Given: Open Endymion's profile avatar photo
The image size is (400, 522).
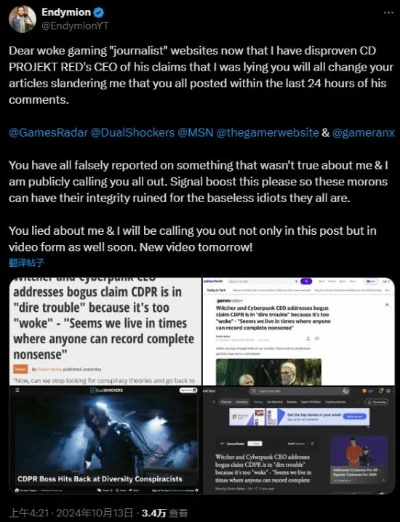Looking at the screenshot, I should coord(22,19).
